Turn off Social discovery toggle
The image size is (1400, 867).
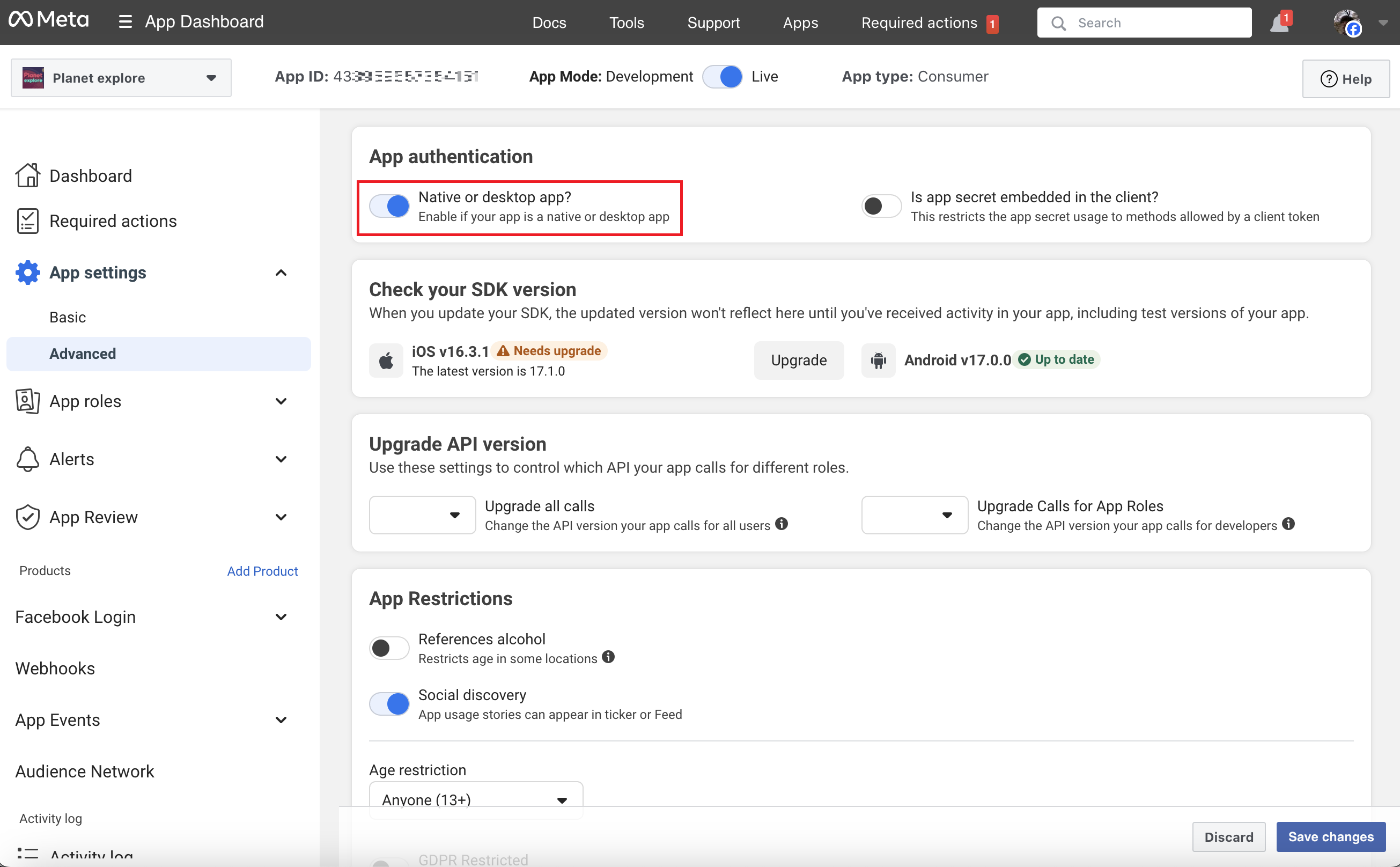[389, 703]
